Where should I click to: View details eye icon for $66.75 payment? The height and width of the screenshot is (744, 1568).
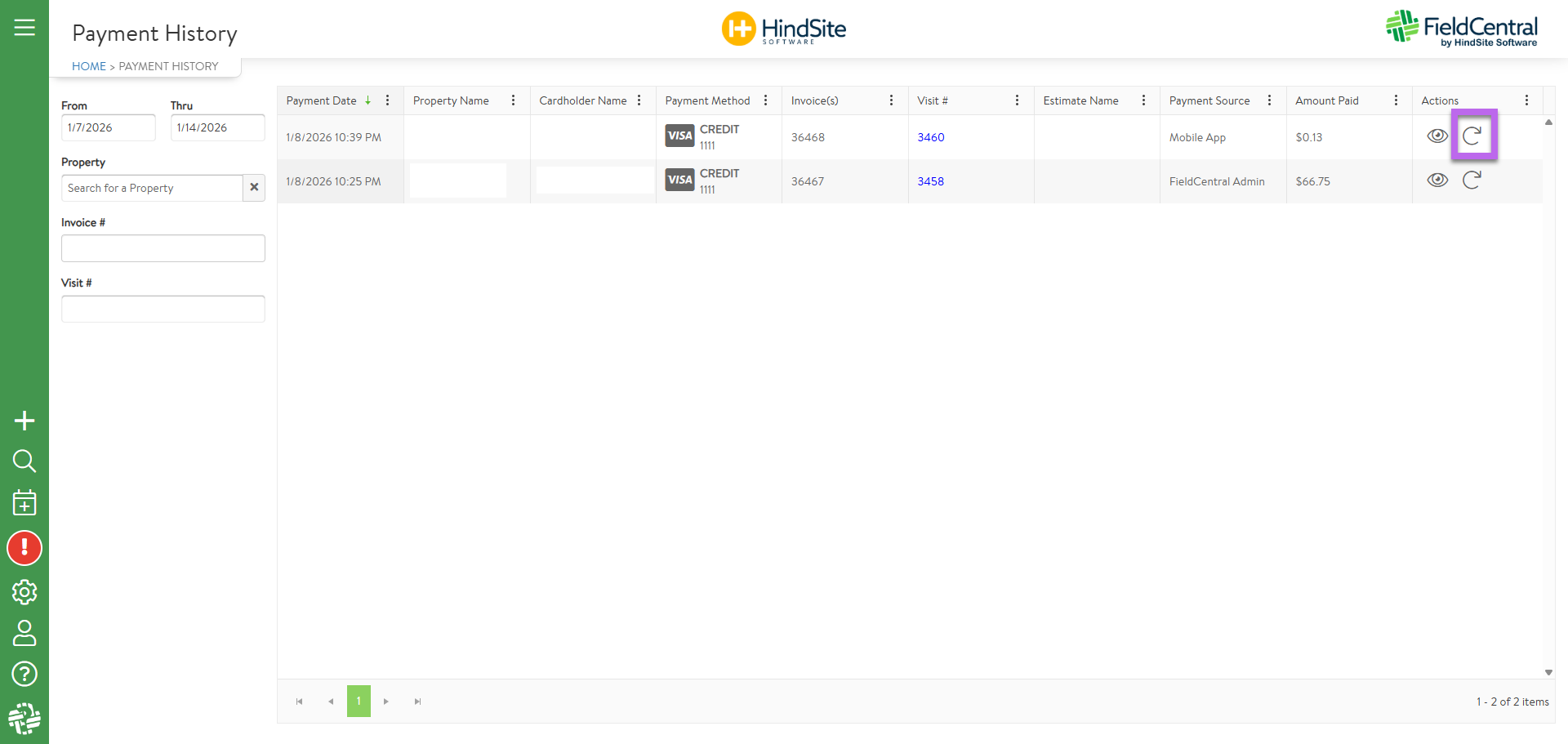tap(1437, 180)
